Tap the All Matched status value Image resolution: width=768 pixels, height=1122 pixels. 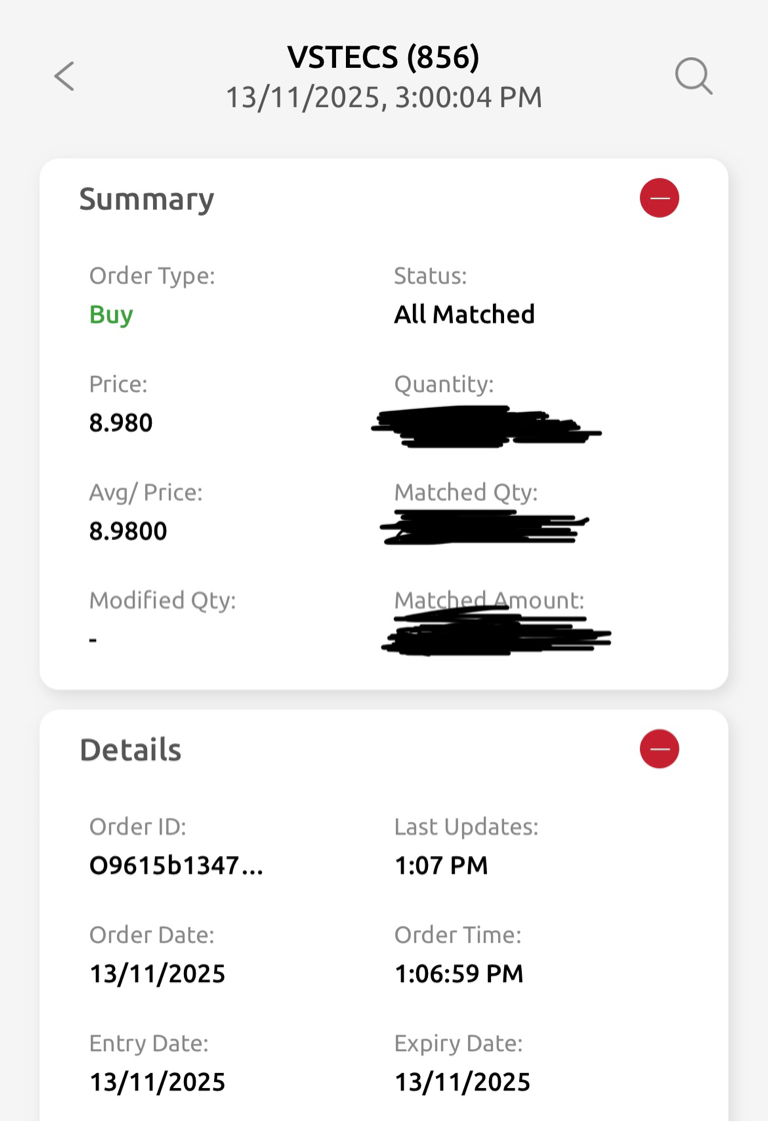(464, 315)
